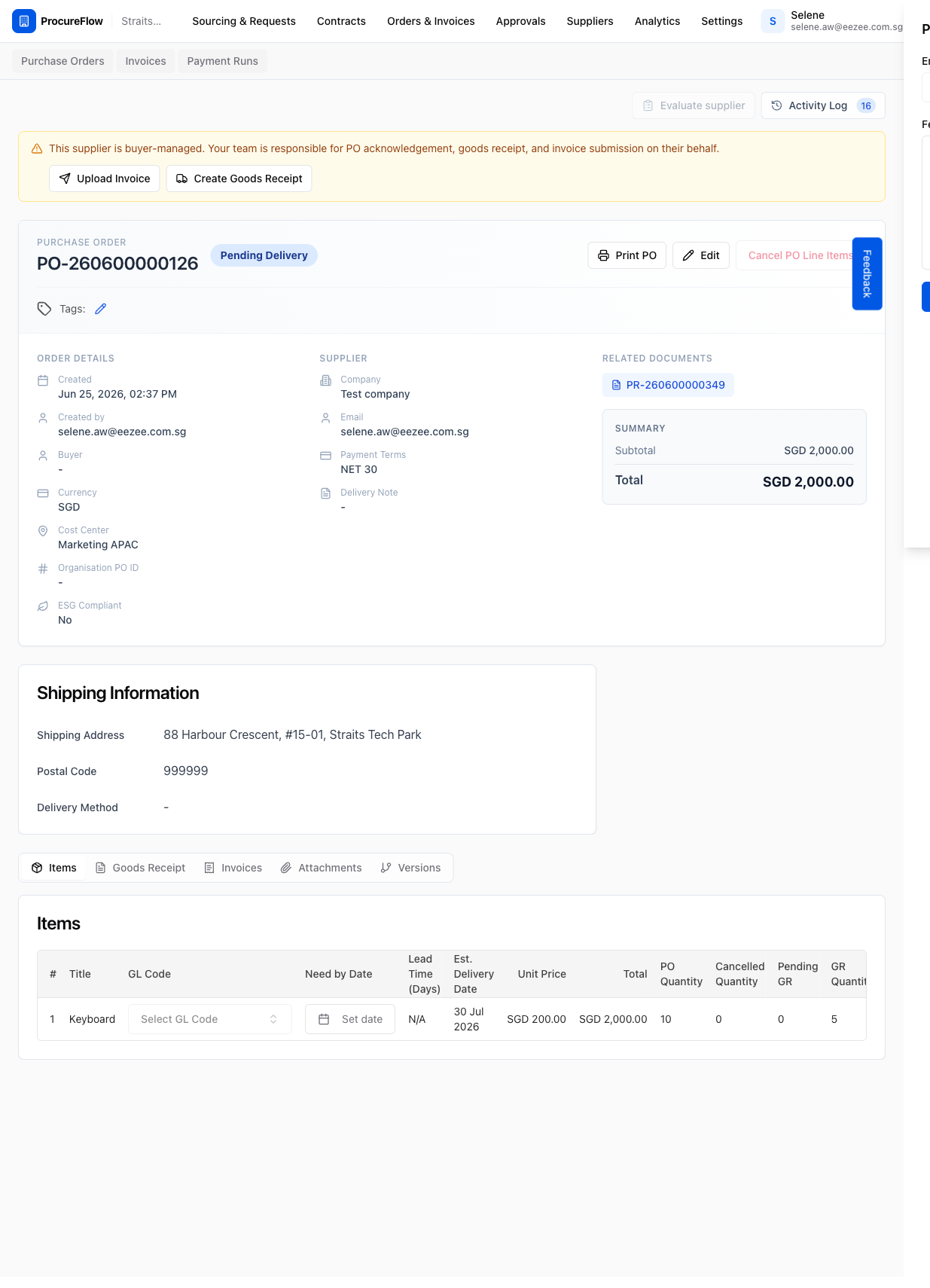The height and width of the screenshot is (1288, 930).
Task: Click the tag icon beside Tags label
Action: [x=44, y=309]
